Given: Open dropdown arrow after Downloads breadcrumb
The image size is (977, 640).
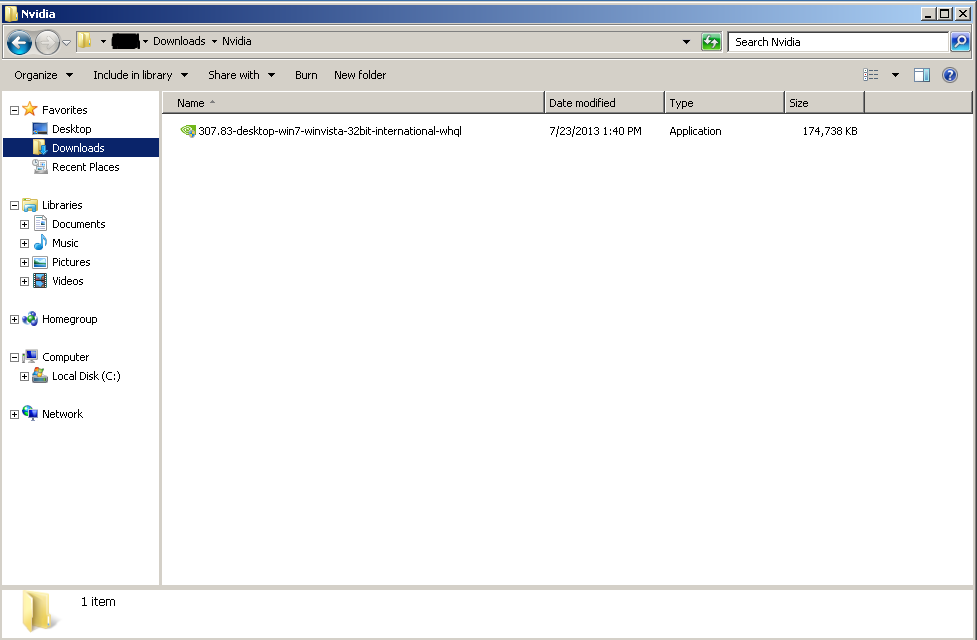Looking at the screenshot, I should (214, 41).
